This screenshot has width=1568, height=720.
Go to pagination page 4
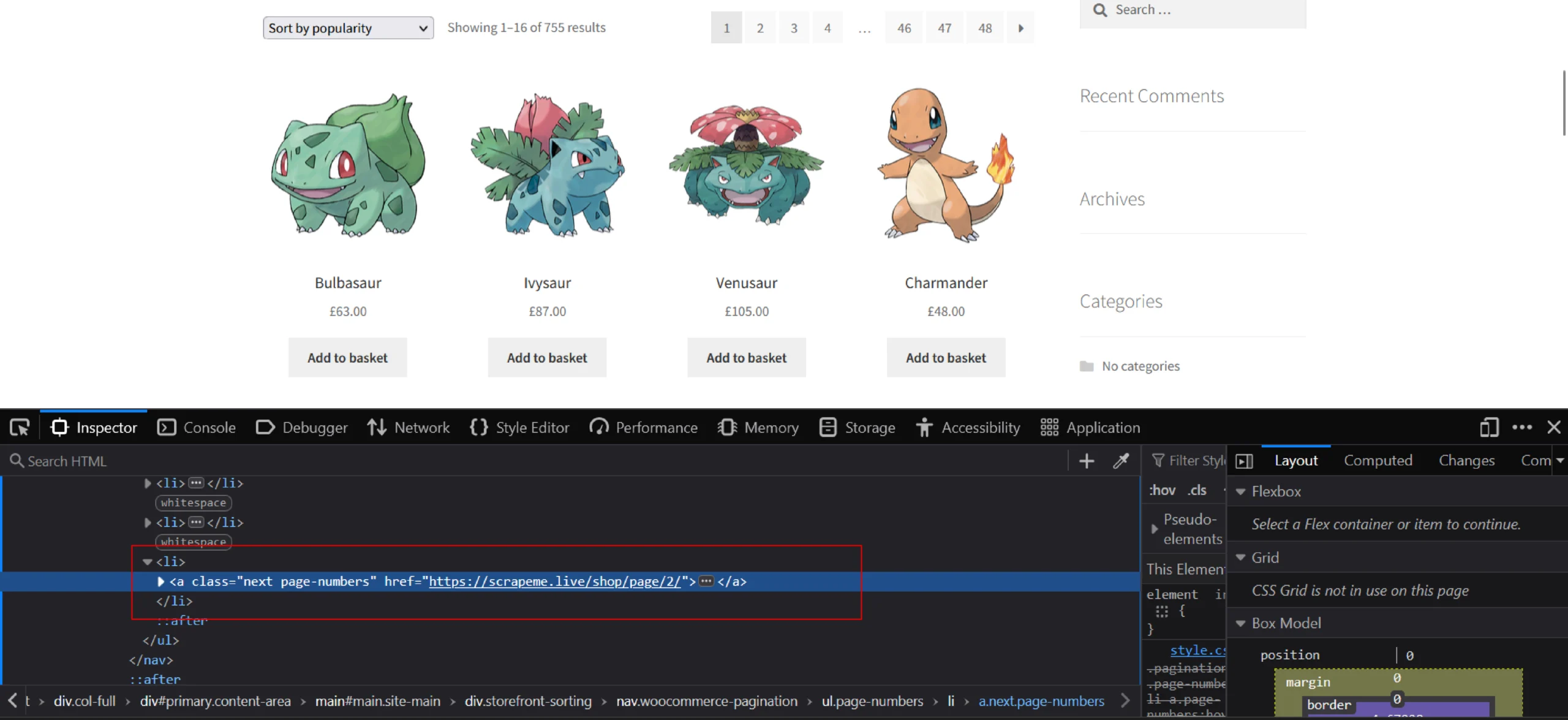(x=827, y=28)
